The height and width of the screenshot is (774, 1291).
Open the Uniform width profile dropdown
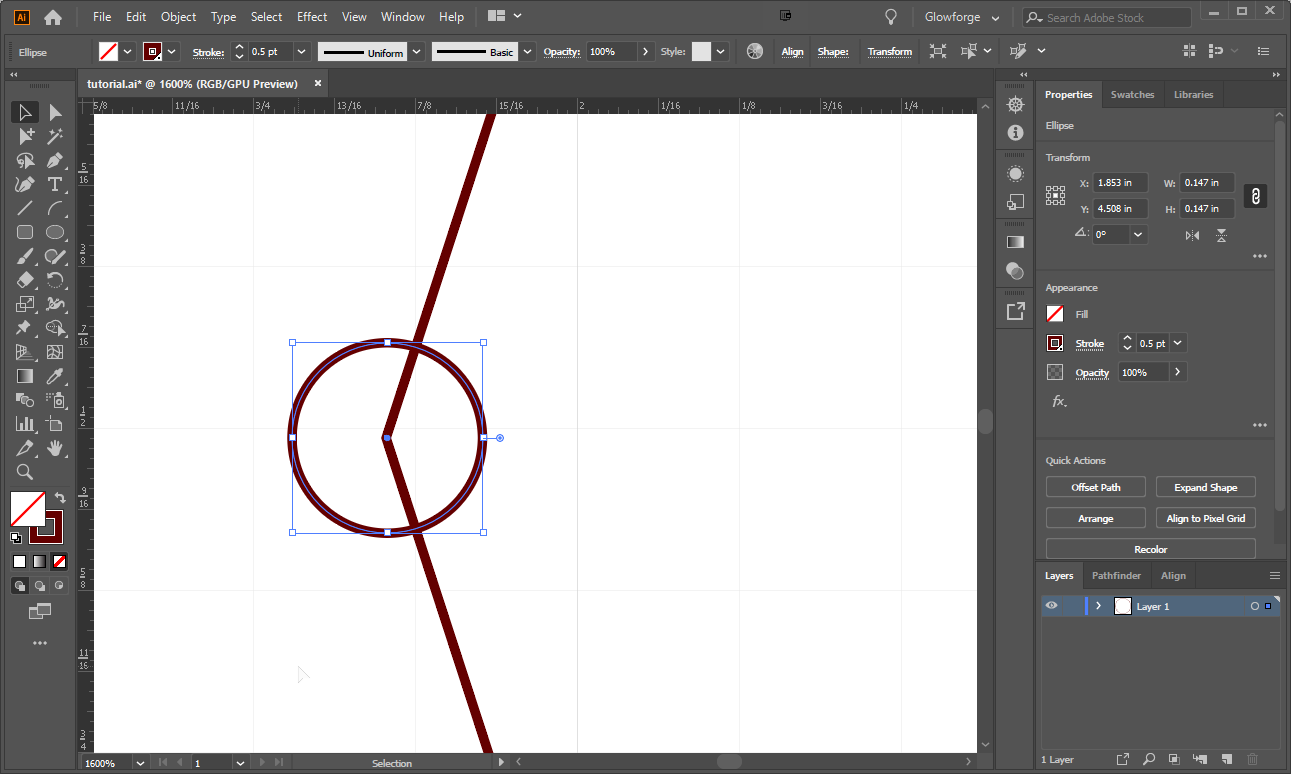(x=416, y=51)
